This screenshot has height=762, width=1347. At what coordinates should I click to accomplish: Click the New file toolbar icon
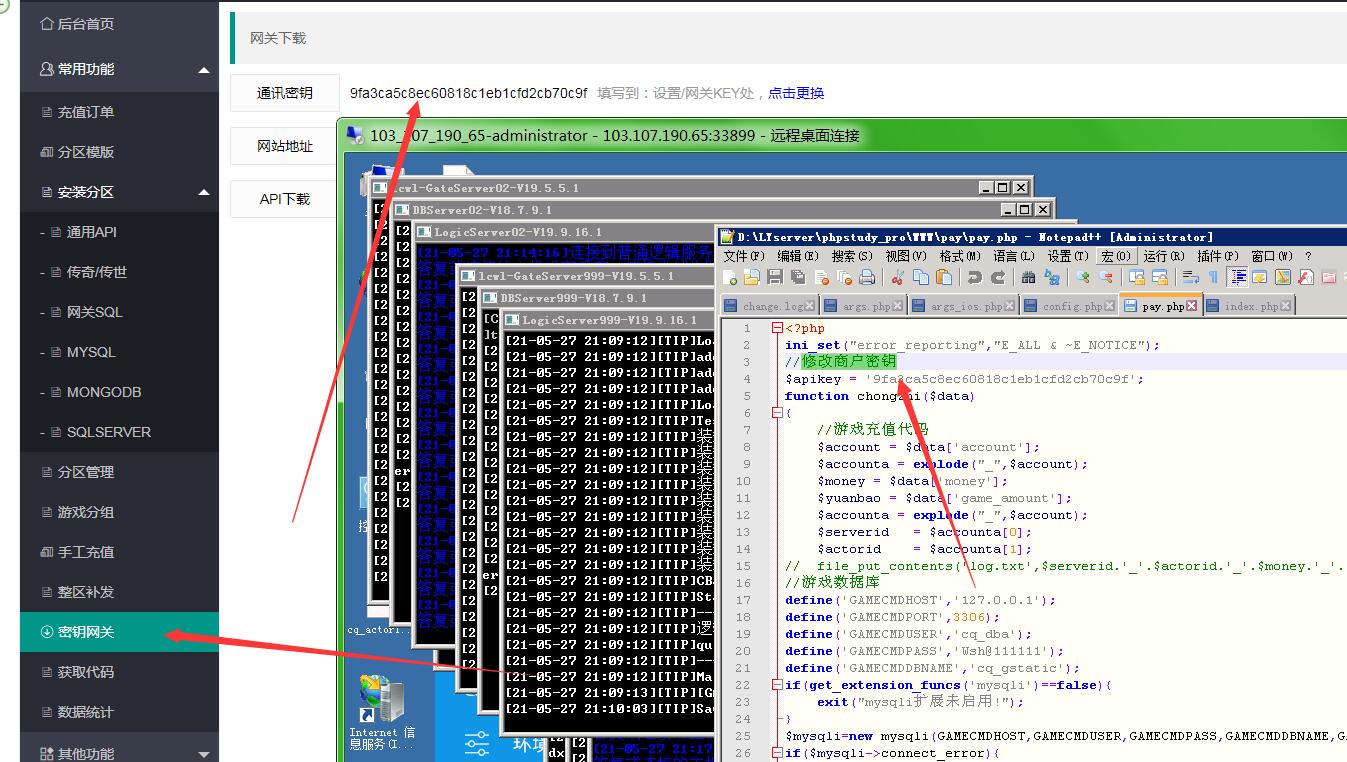(730, 277)
